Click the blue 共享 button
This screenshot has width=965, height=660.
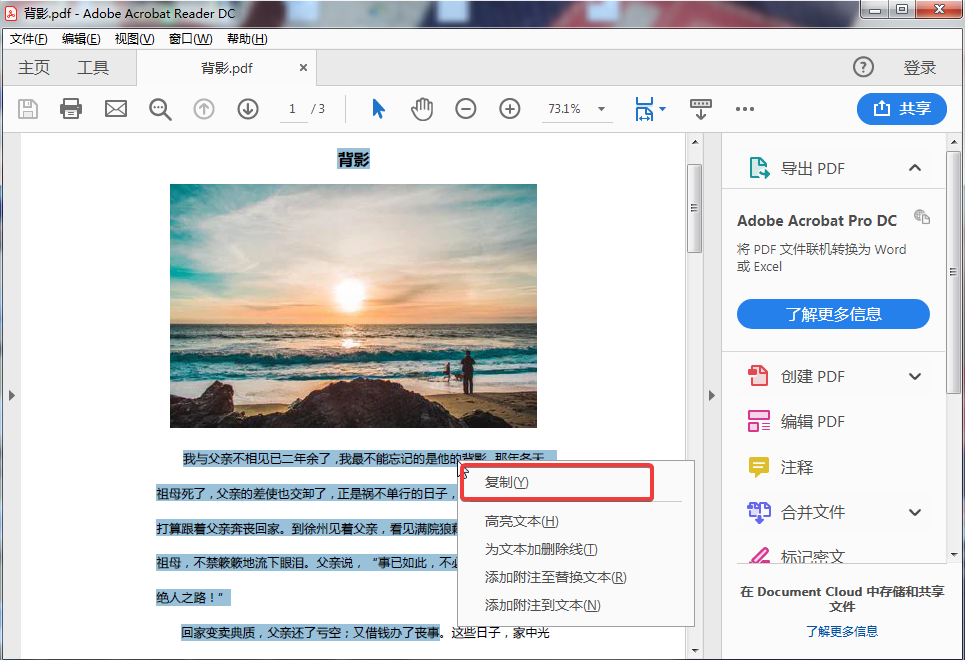point(901,108)
